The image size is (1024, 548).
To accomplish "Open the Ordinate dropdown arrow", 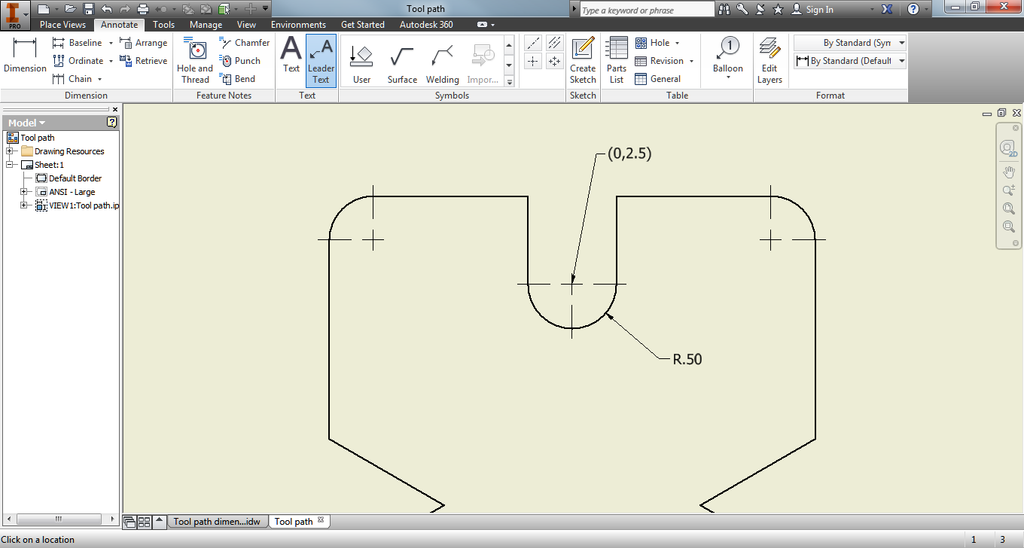I will point(110,61).
